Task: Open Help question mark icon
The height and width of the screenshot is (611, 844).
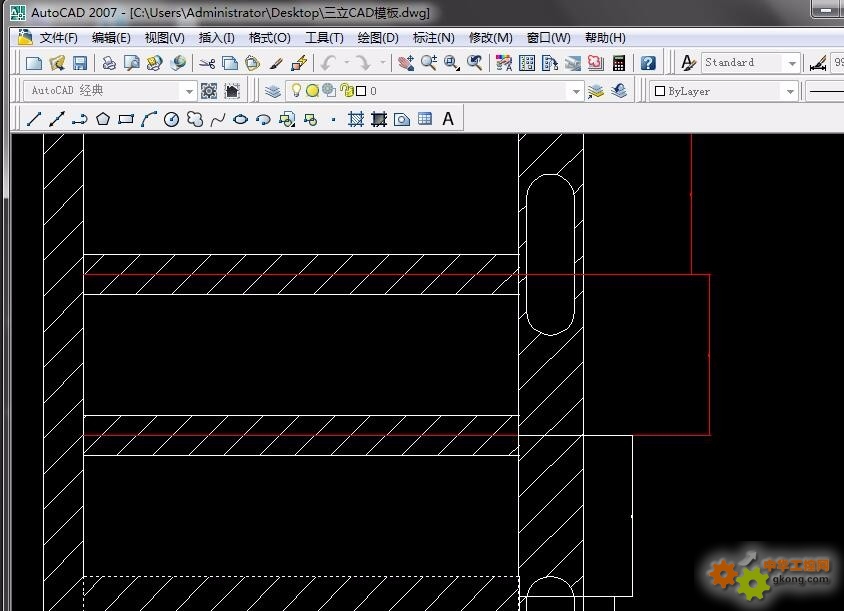Action: tap(648, 64)
